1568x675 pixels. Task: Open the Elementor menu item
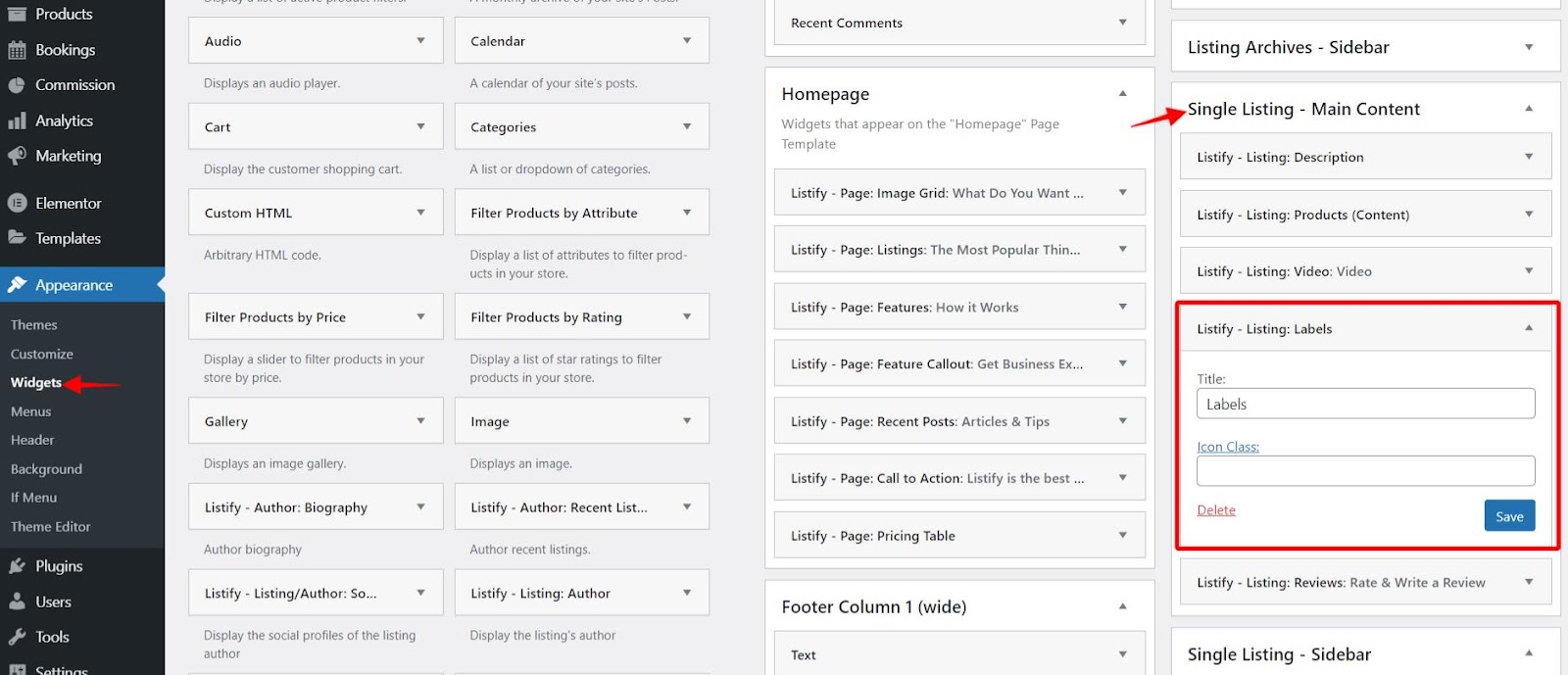[x=69, y=203]
